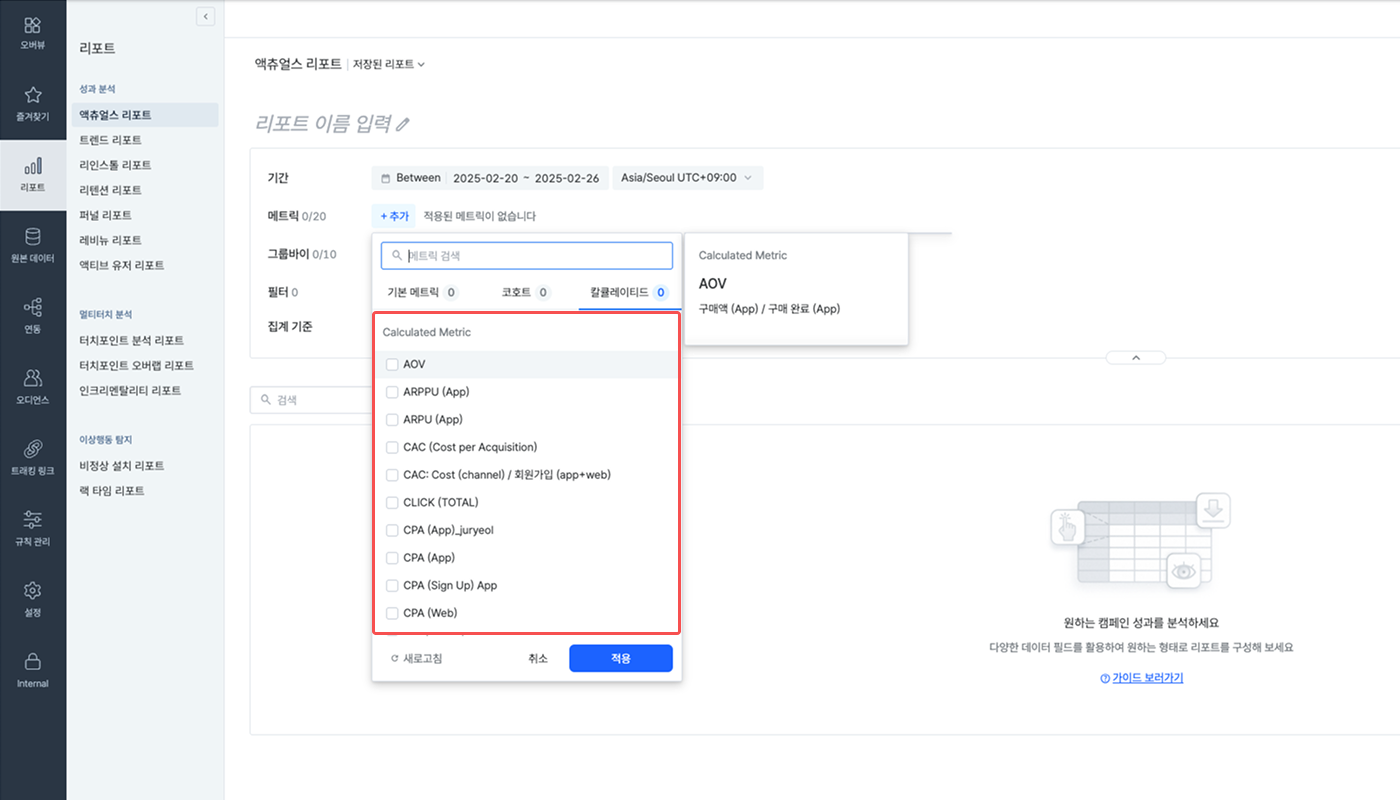Open the 원본 데이터 database icon
Image resolution: width=1400 pixels, height=800 pixels.
[x=33, y=236]
